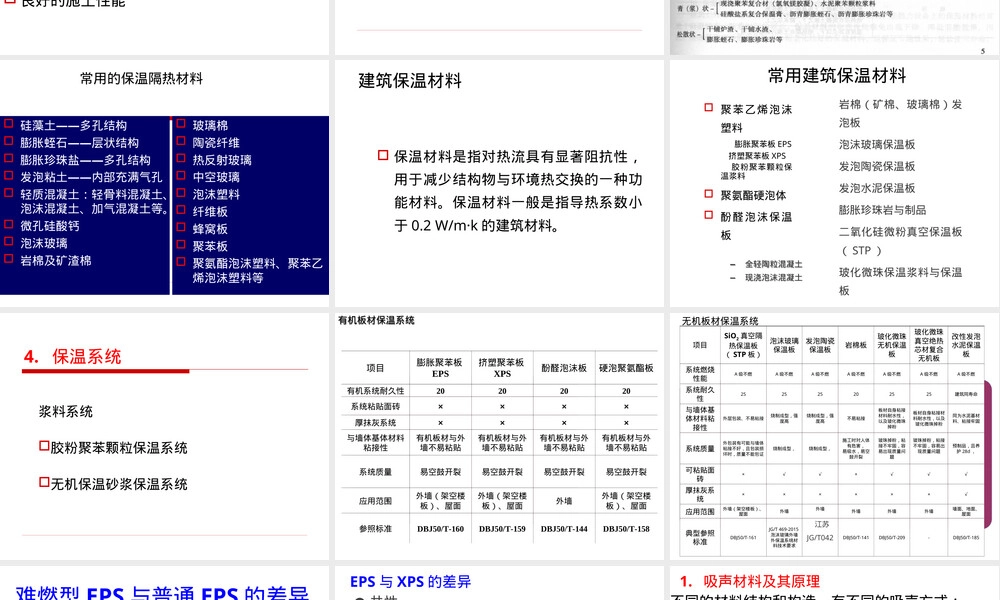Click the table cell DBJ50/T-159
Viewport: 1000px width, 600px height.
[503, 529]
